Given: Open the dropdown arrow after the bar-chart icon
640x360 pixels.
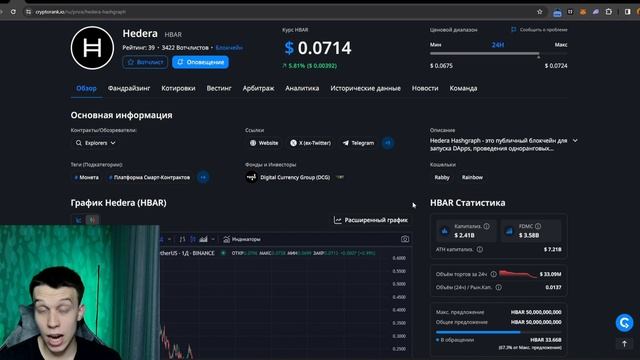Looking at the screenshot, I should [x=213, y=239].
